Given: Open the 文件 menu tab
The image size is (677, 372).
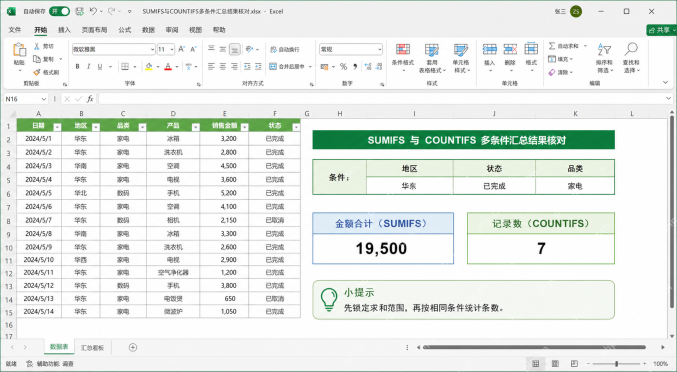Looking at the screenshot, I should point(15,30).
